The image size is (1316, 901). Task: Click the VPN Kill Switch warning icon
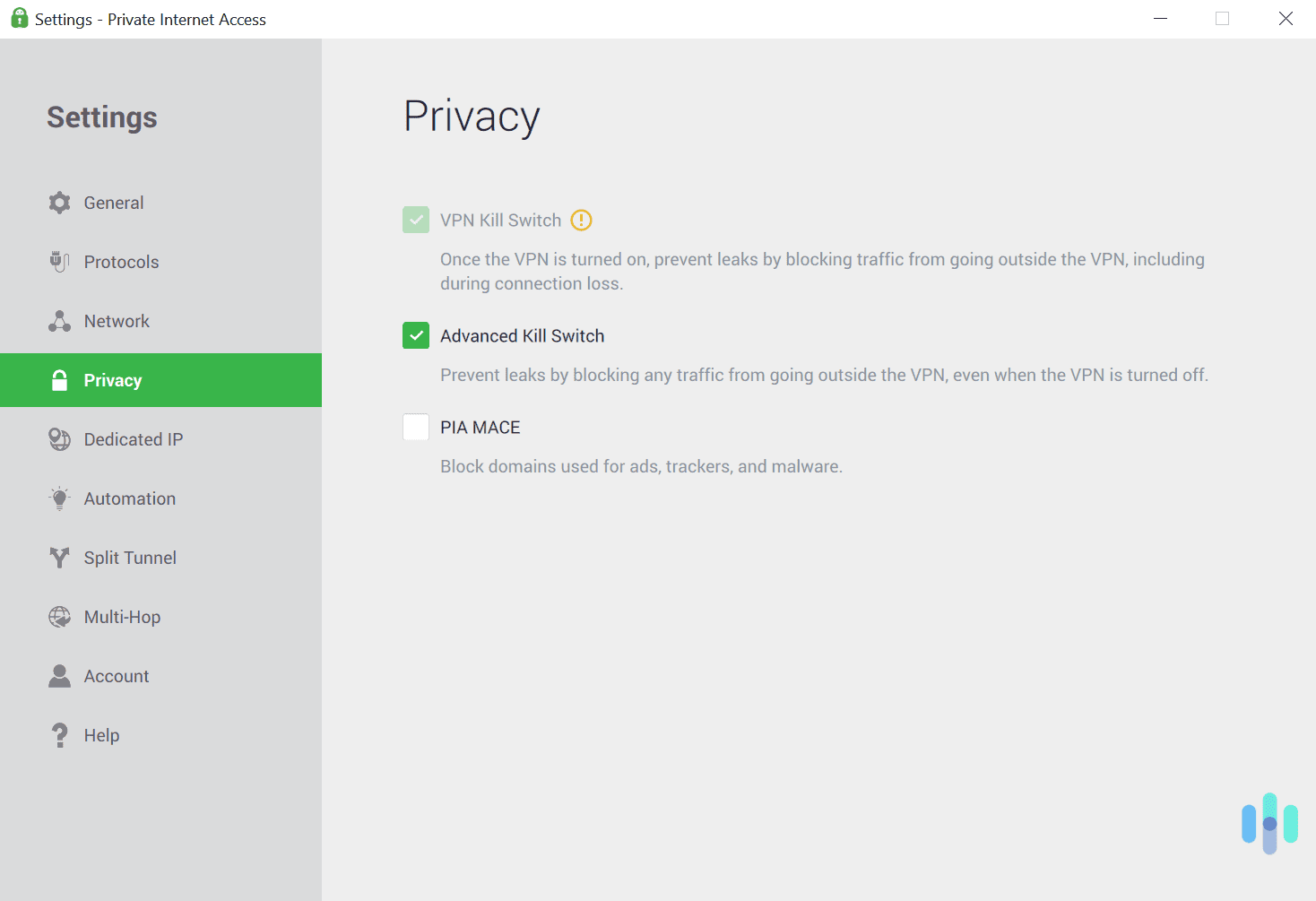pyautogui.click(x=581, y=221)
